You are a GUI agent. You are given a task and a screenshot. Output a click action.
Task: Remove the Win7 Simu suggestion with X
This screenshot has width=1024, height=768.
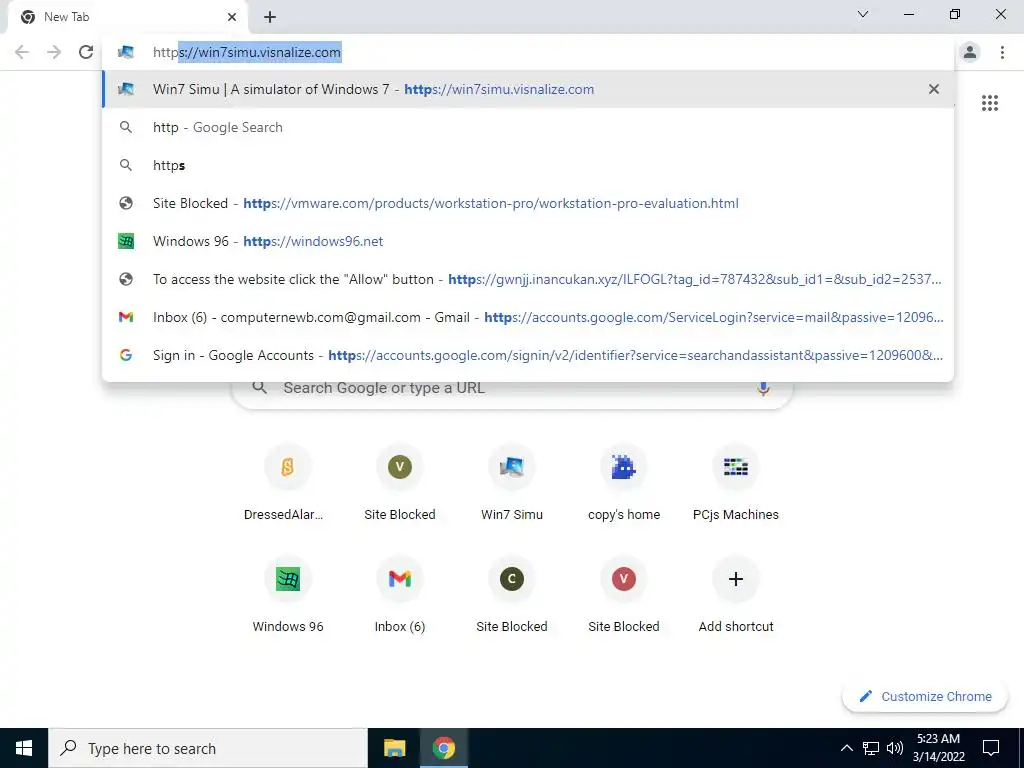934,89
